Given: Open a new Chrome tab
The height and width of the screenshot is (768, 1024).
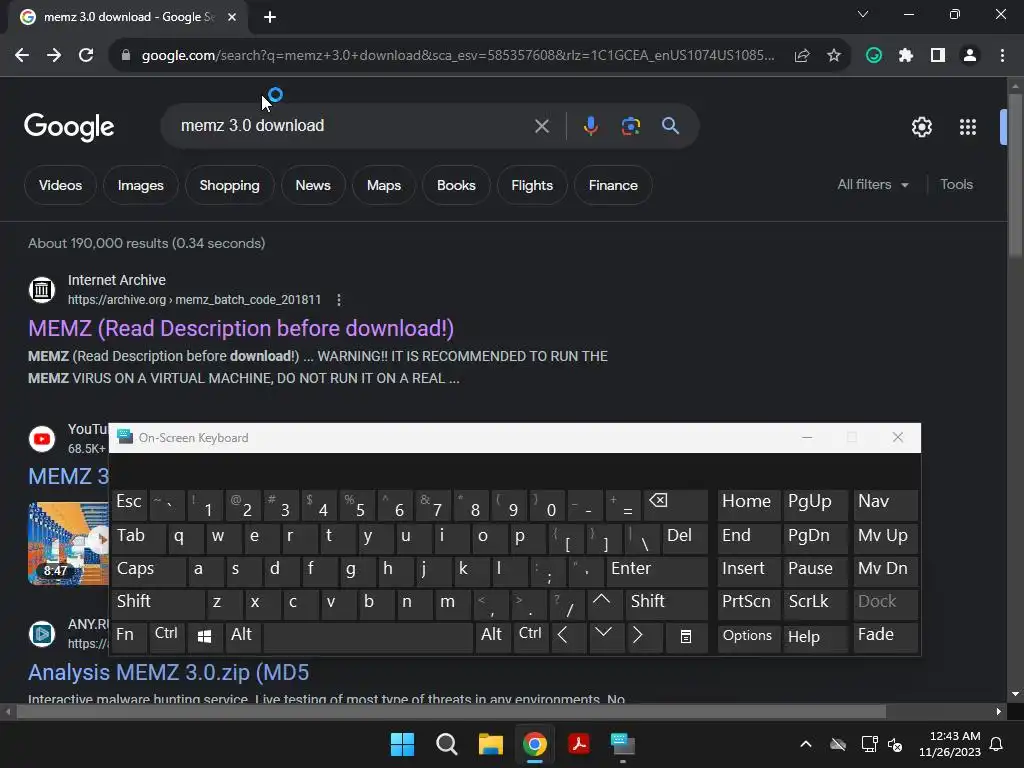Looking at the screenshot, I should click(270, 17).
